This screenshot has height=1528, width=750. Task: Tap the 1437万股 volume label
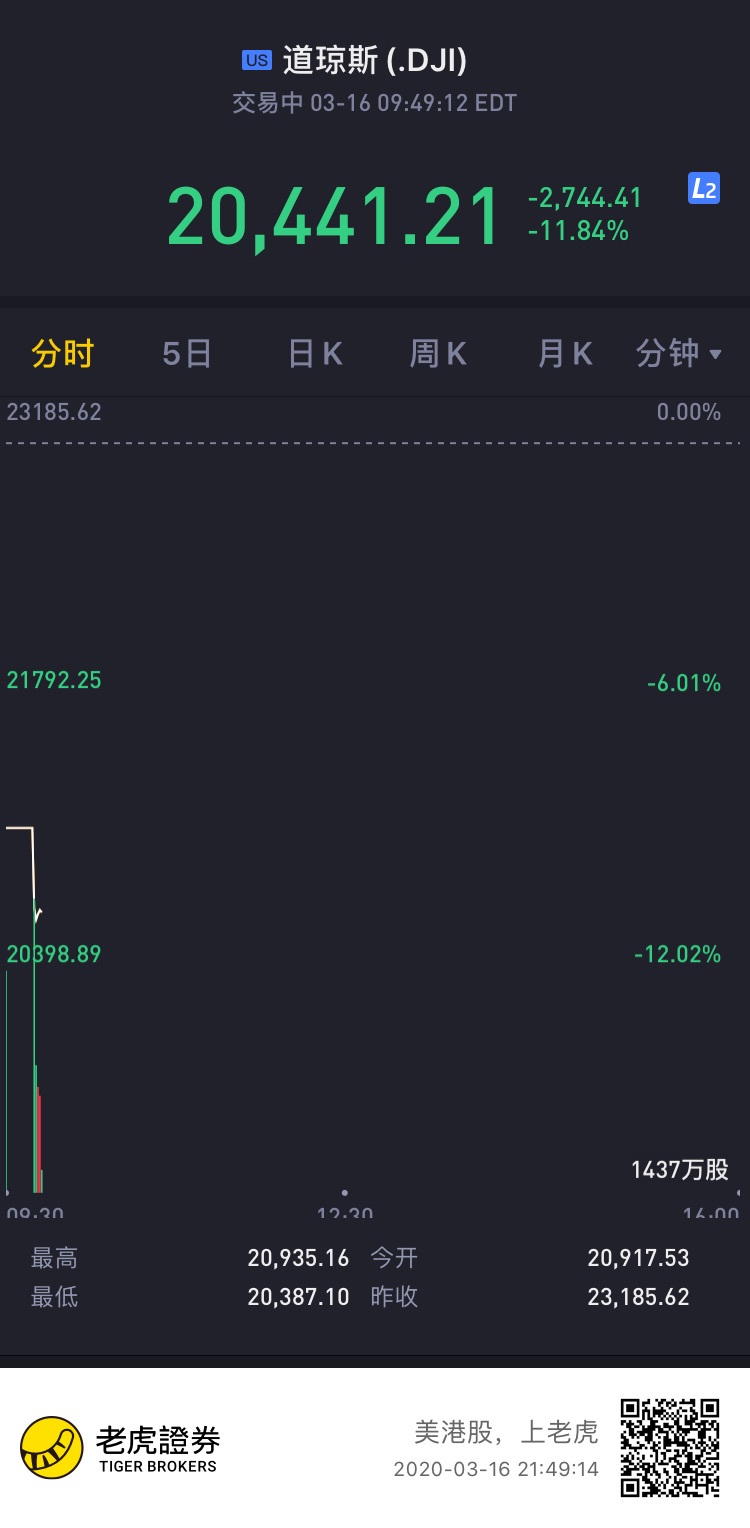680,1169
